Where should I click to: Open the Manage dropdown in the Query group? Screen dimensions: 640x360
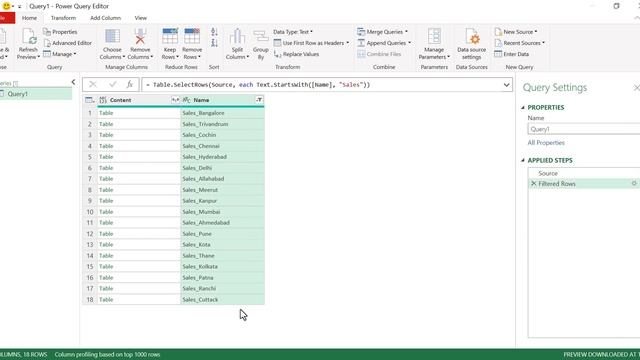click(60, 54)
